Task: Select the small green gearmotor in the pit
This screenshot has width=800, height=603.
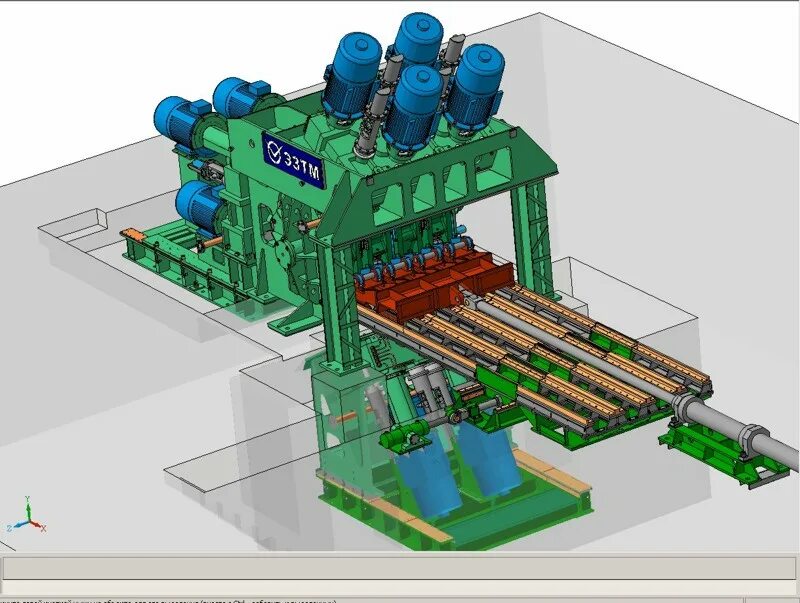Action: click(404, 436)
